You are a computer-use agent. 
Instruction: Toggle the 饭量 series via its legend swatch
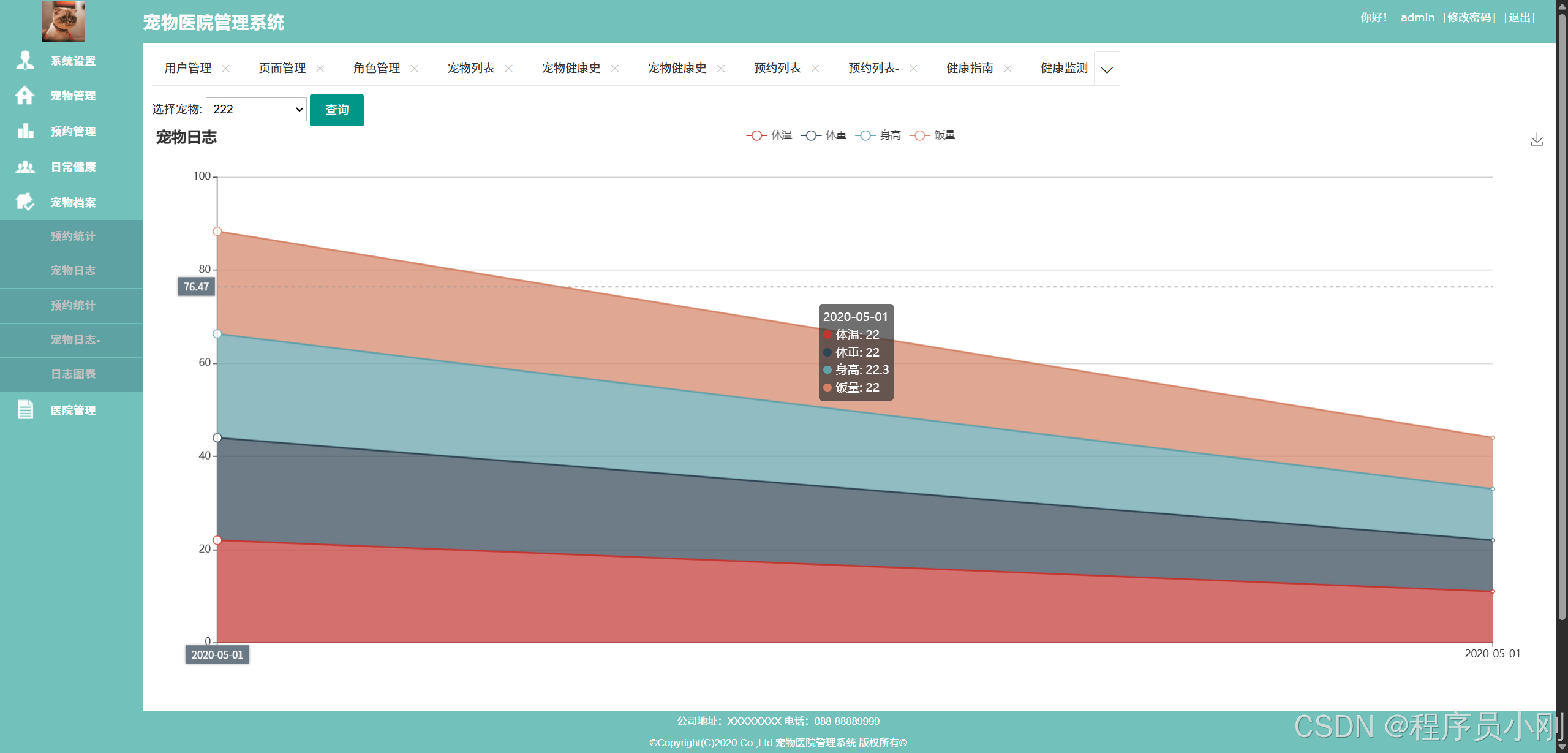(919, 135)
